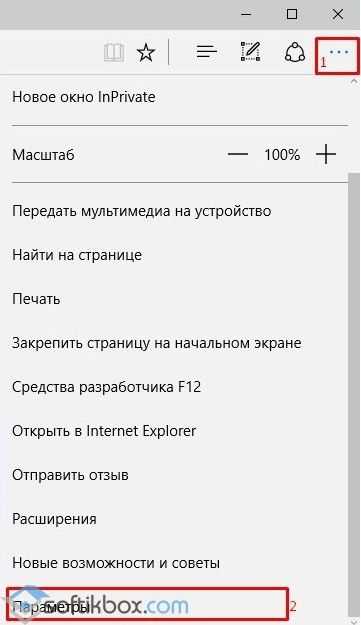This screenshot has height=625, width=361.
Task: Select the Печать menu entry
Action: click(175, 299)
